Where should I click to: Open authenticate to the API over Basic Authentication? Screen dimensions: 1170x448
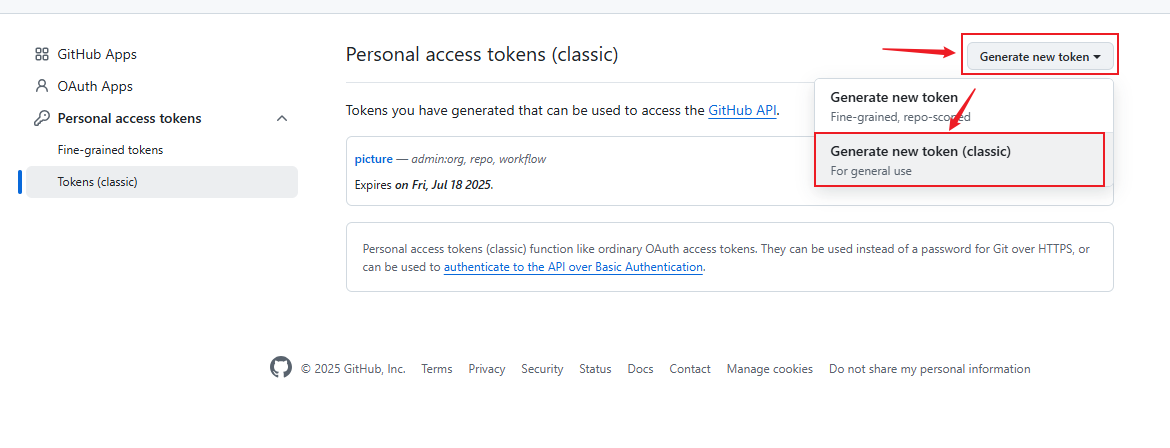click(573, 267)
